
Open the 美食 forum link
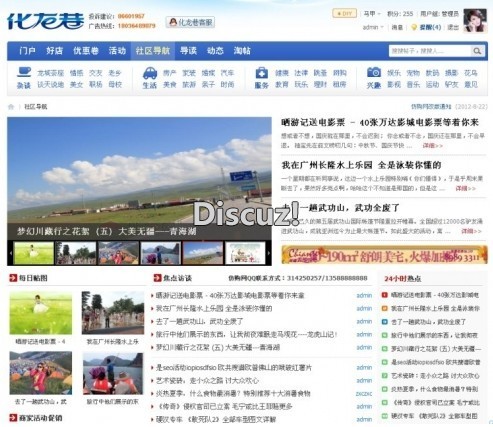[170, 85]
